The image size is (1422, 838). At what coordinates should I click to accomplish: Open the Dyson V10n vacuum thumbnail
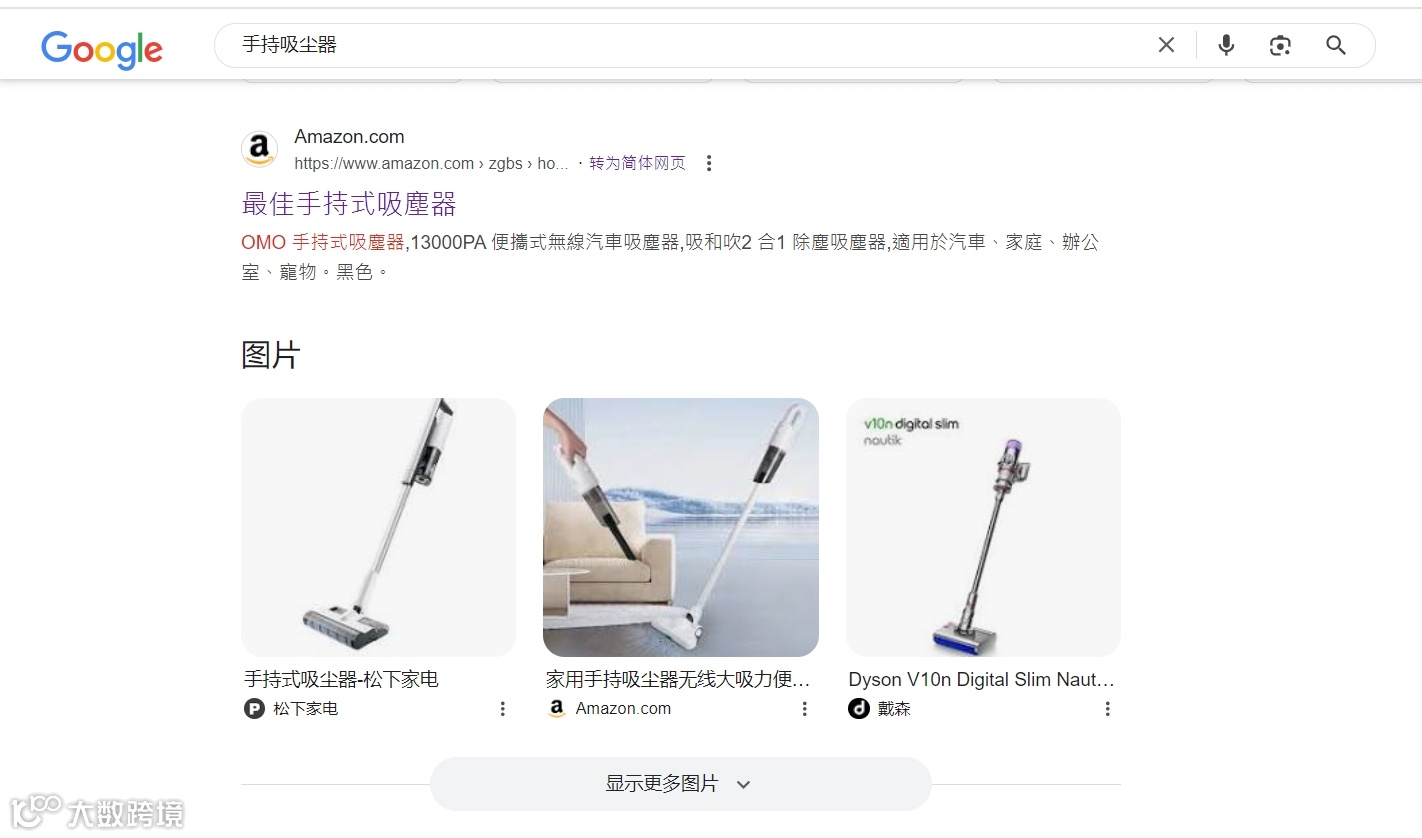983,527
